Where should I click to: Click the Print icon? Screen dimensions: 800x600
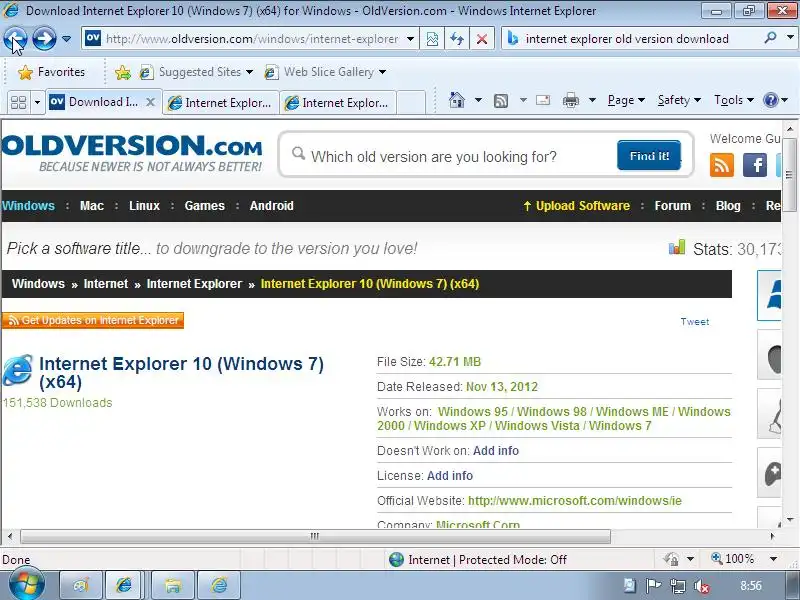[571, 101]
